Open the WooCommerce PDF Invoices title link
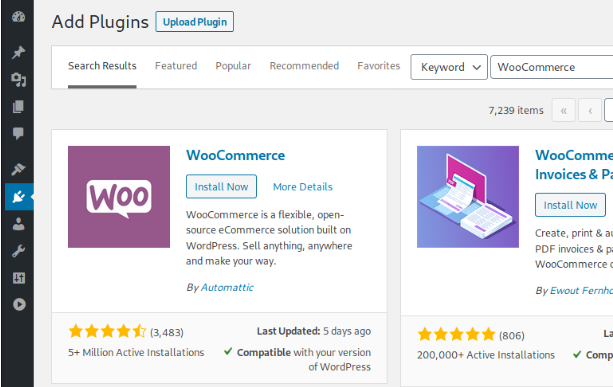 tap(574, 165)
